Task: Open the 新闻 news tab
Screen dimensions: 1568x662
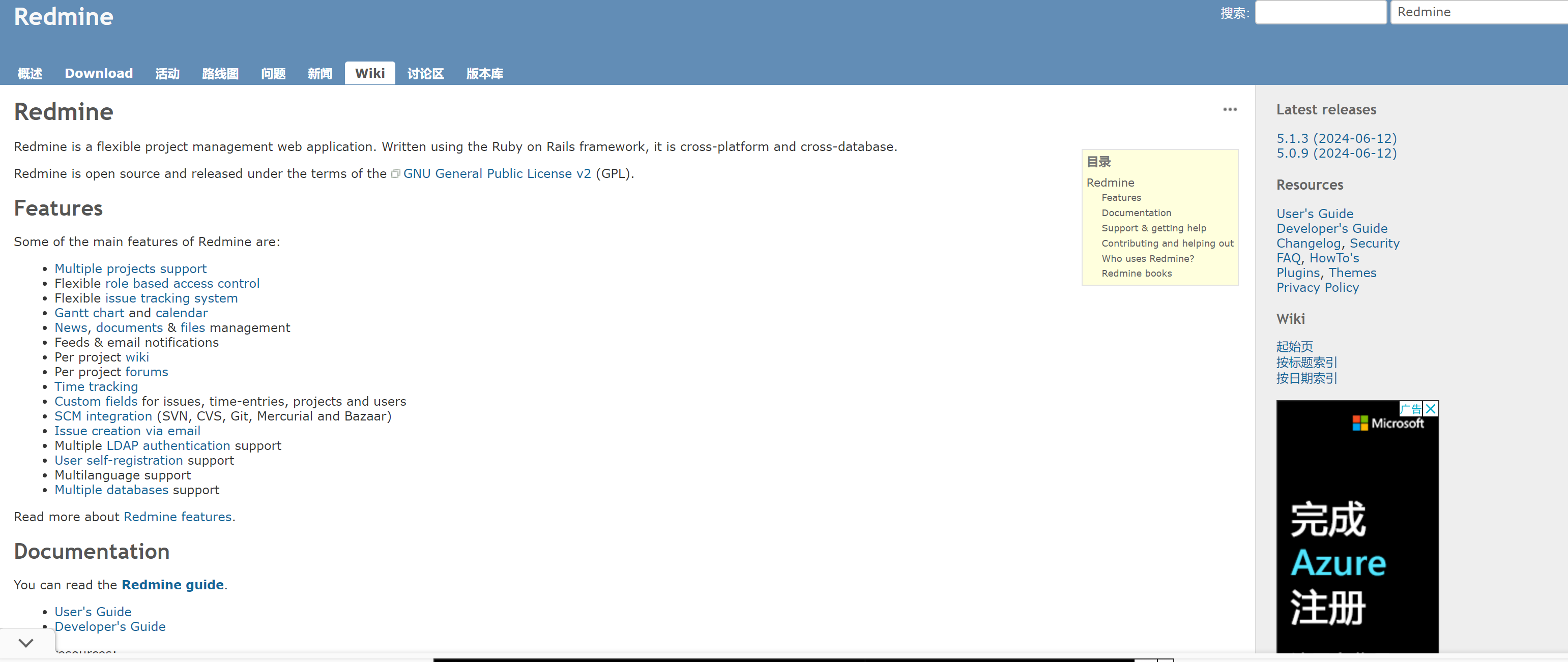Action: pos(320,74)
